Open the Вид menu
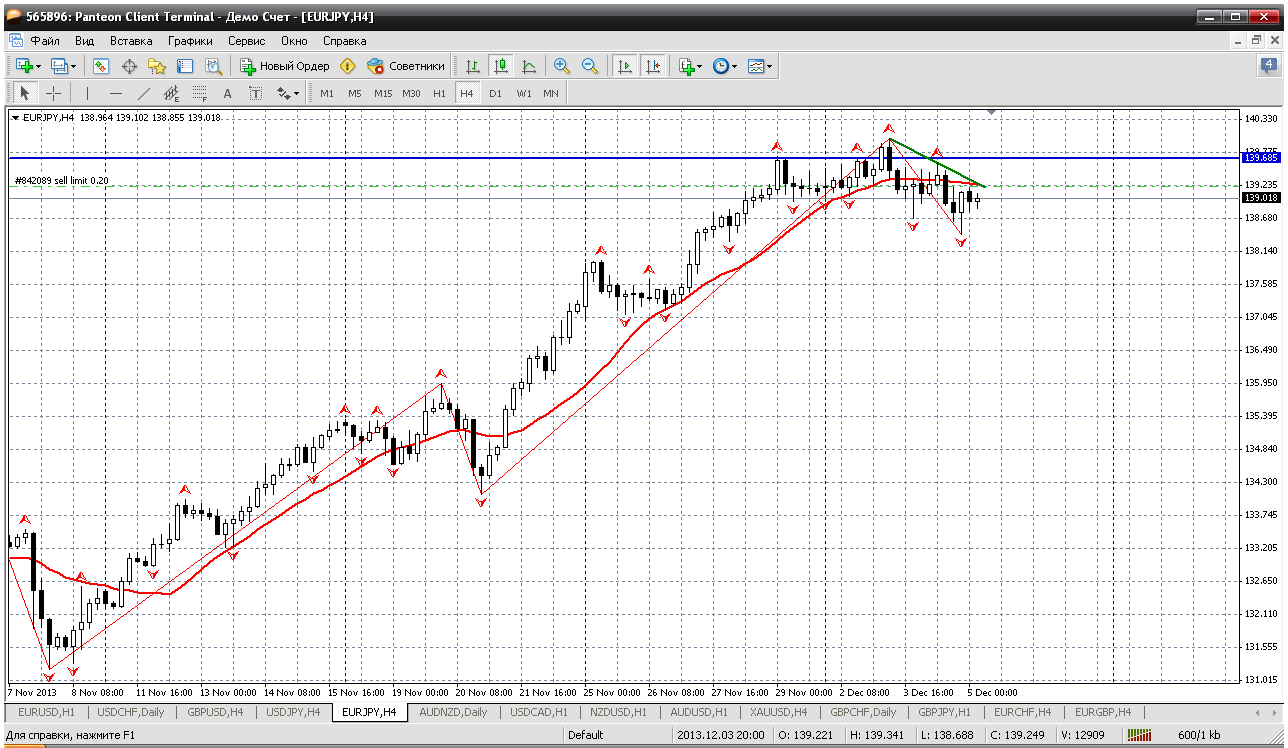 (x=85, y=41)
